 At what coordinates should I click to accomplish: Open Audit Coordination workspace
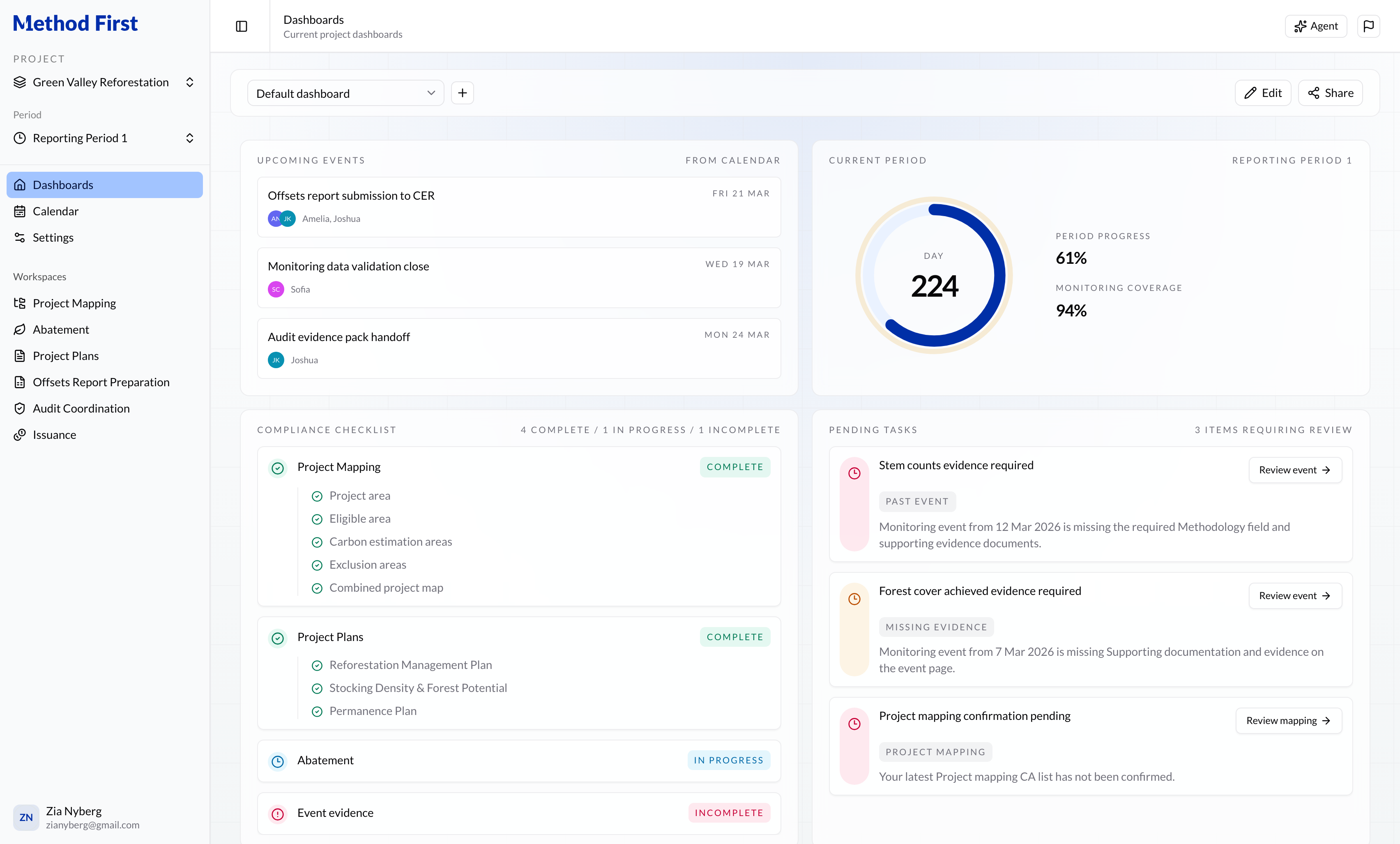(104, 408)
